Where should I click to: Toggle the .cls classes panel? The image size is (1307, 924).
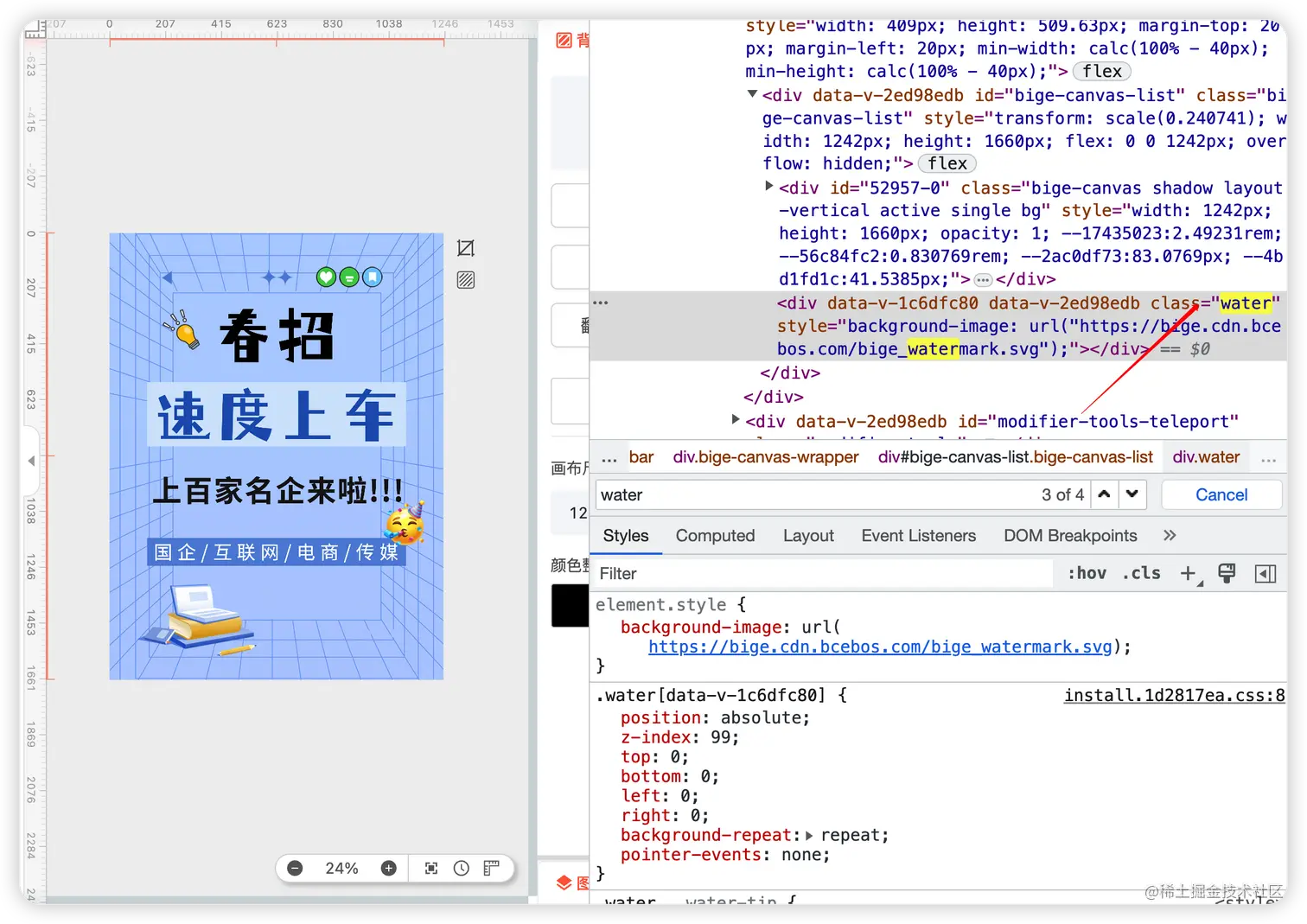pos(1141,573)
